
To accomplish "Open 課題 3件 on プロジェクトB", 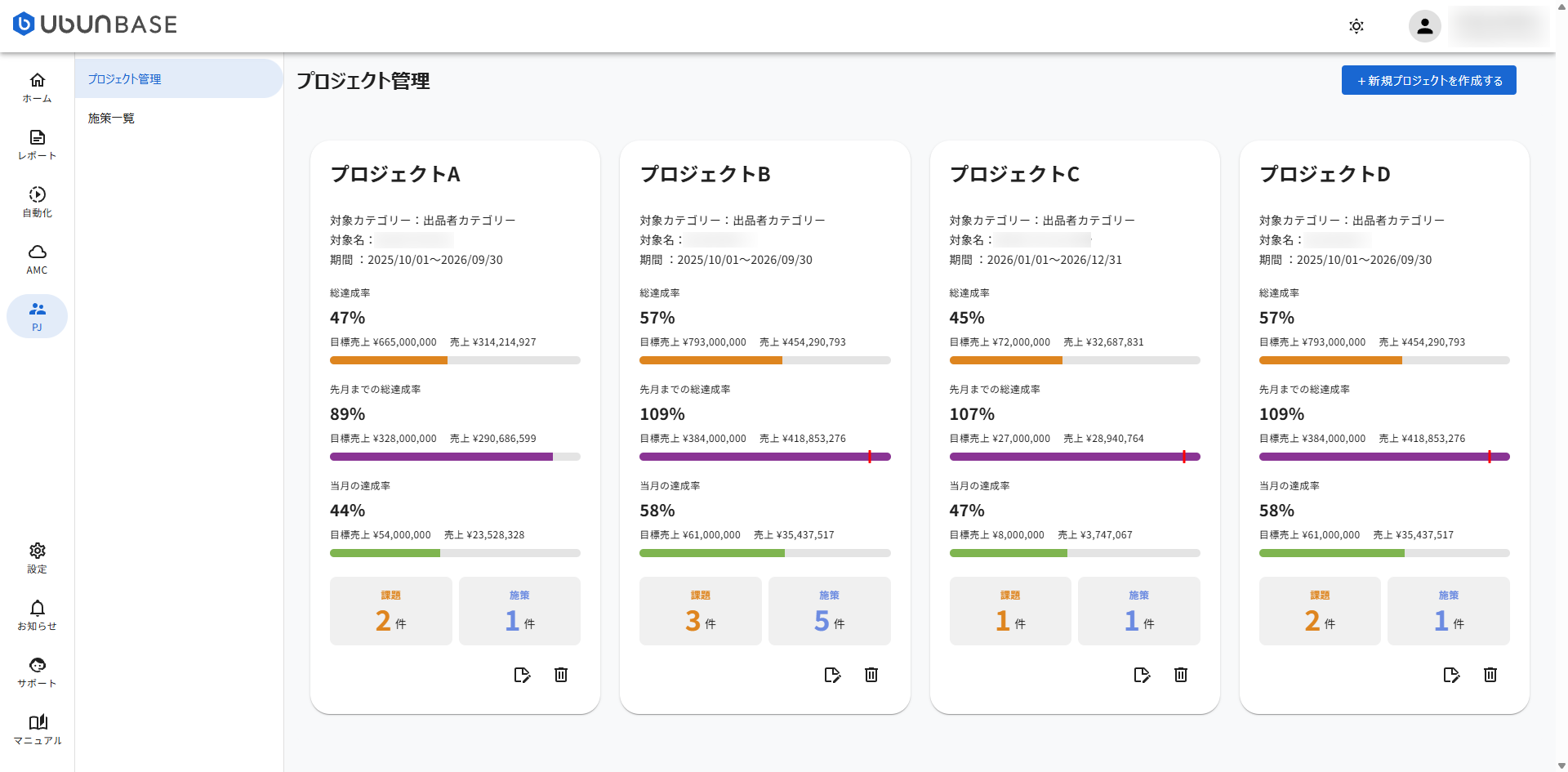I will [700, 610].
